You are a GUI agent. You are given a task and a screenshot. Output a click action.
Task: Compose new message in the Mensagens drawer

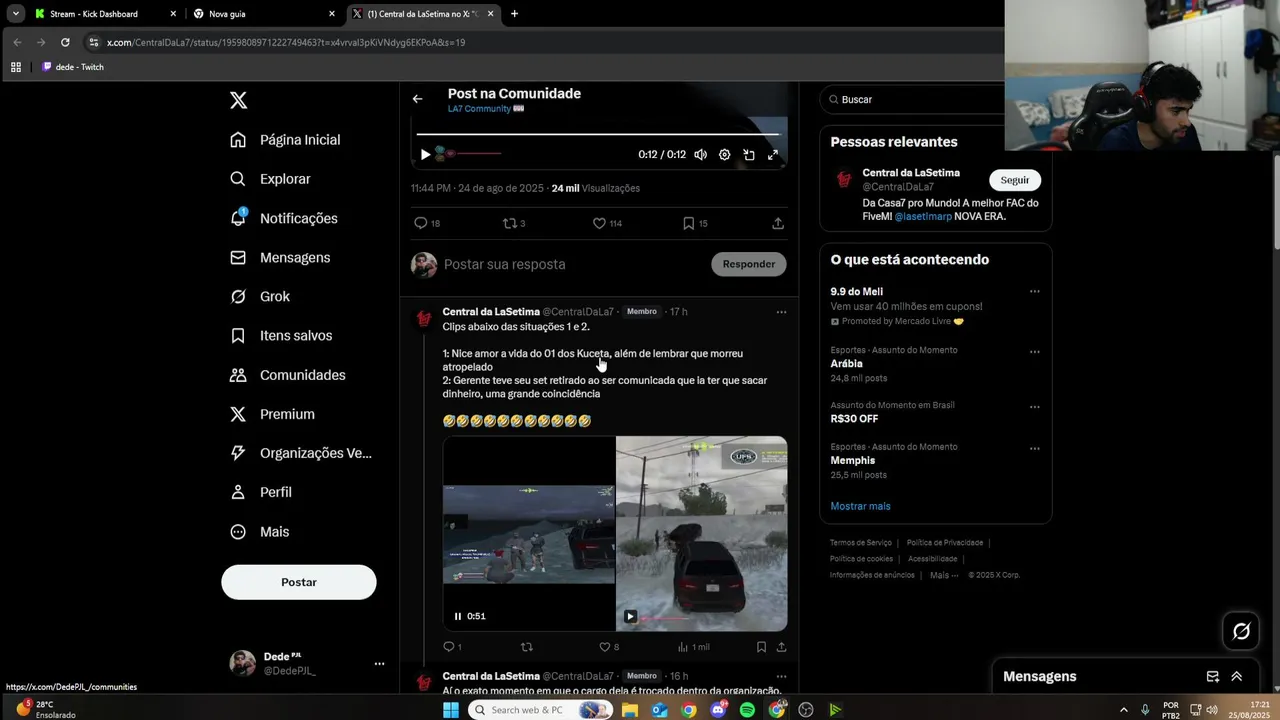coord(1212,677)
